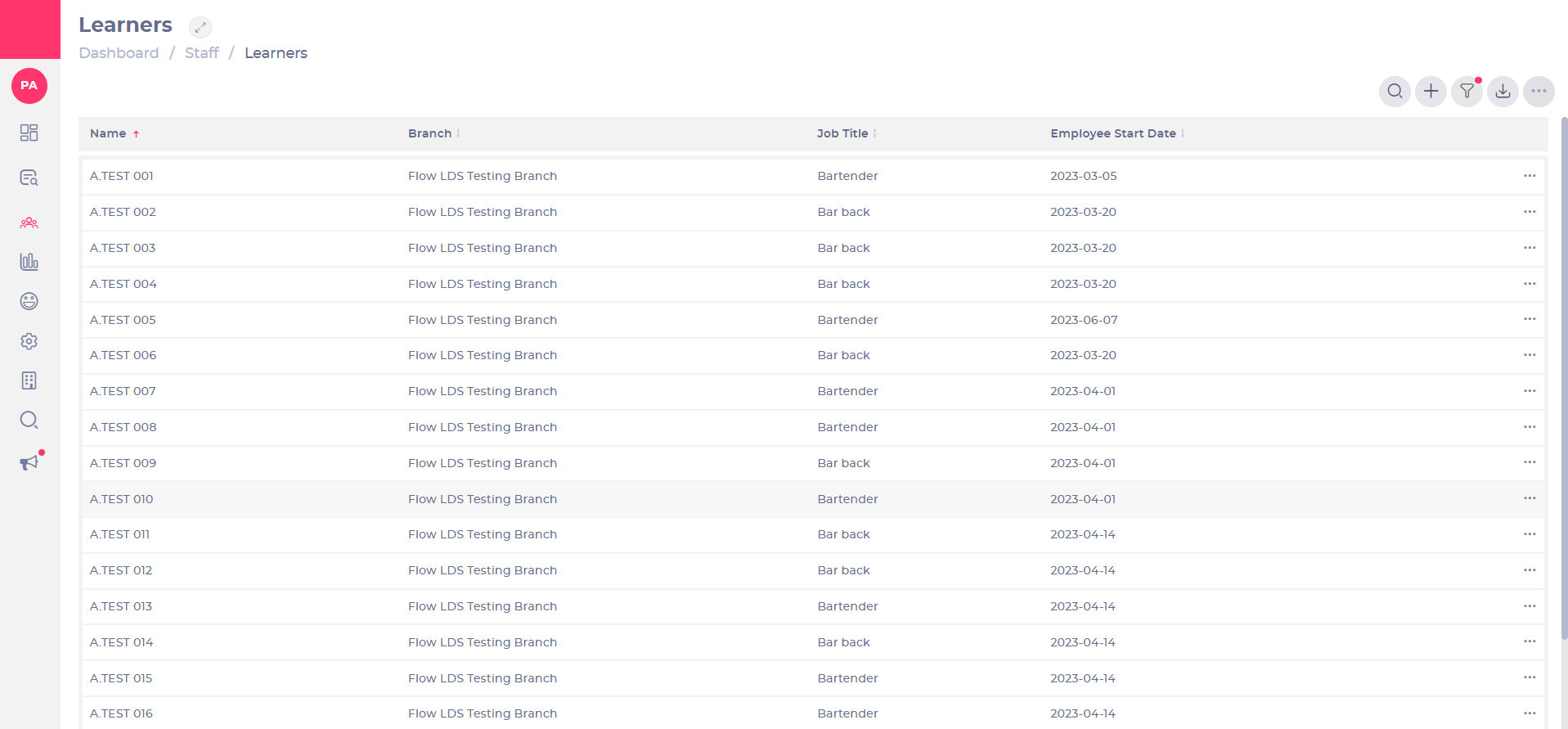The width and height of the screenshot is (1568, 729).
Task: Select learner name A.TEST 001
Action: tap(122, 176)
